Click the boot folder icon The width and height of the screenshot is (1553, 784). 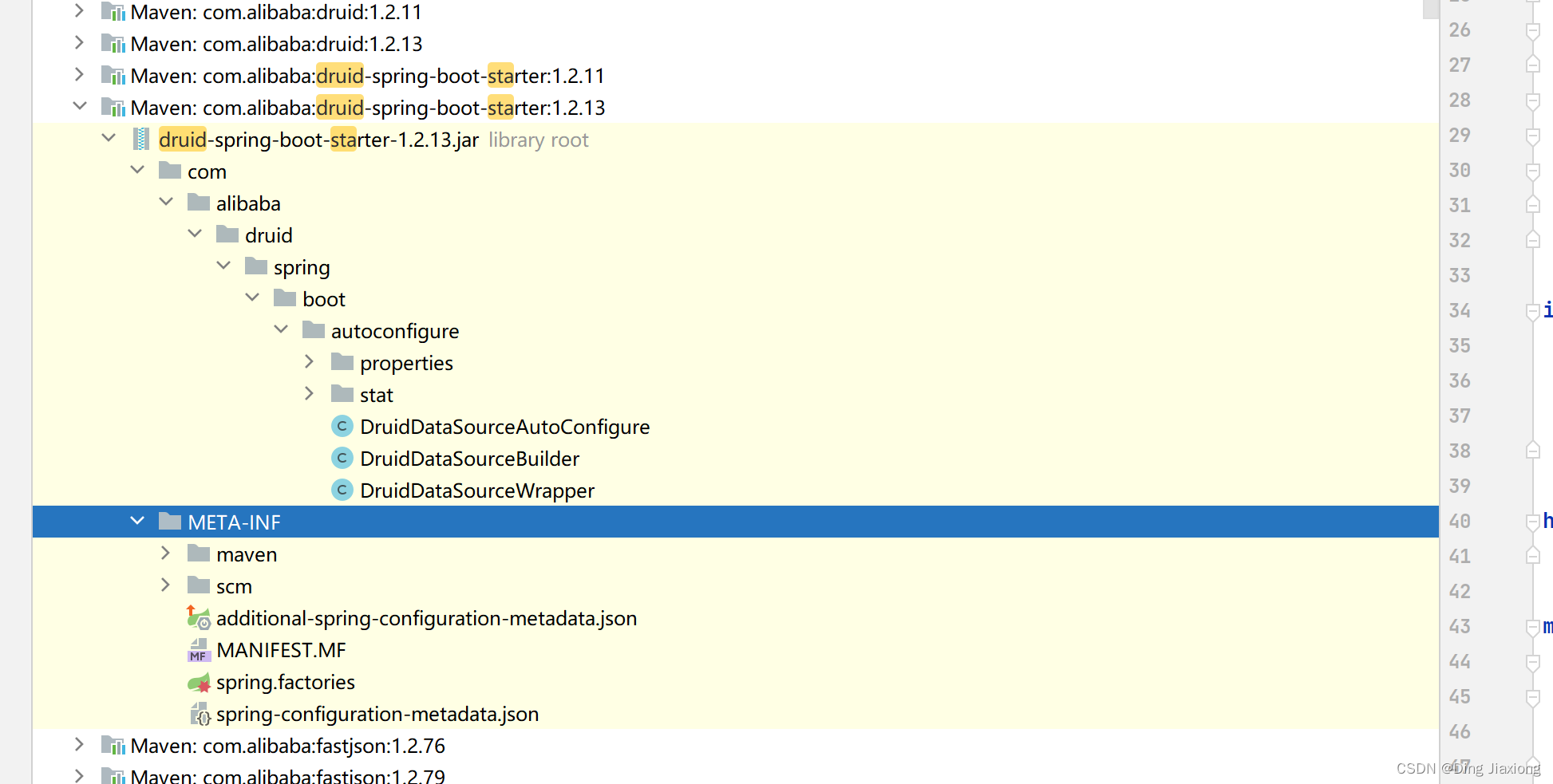click(285, 298)
